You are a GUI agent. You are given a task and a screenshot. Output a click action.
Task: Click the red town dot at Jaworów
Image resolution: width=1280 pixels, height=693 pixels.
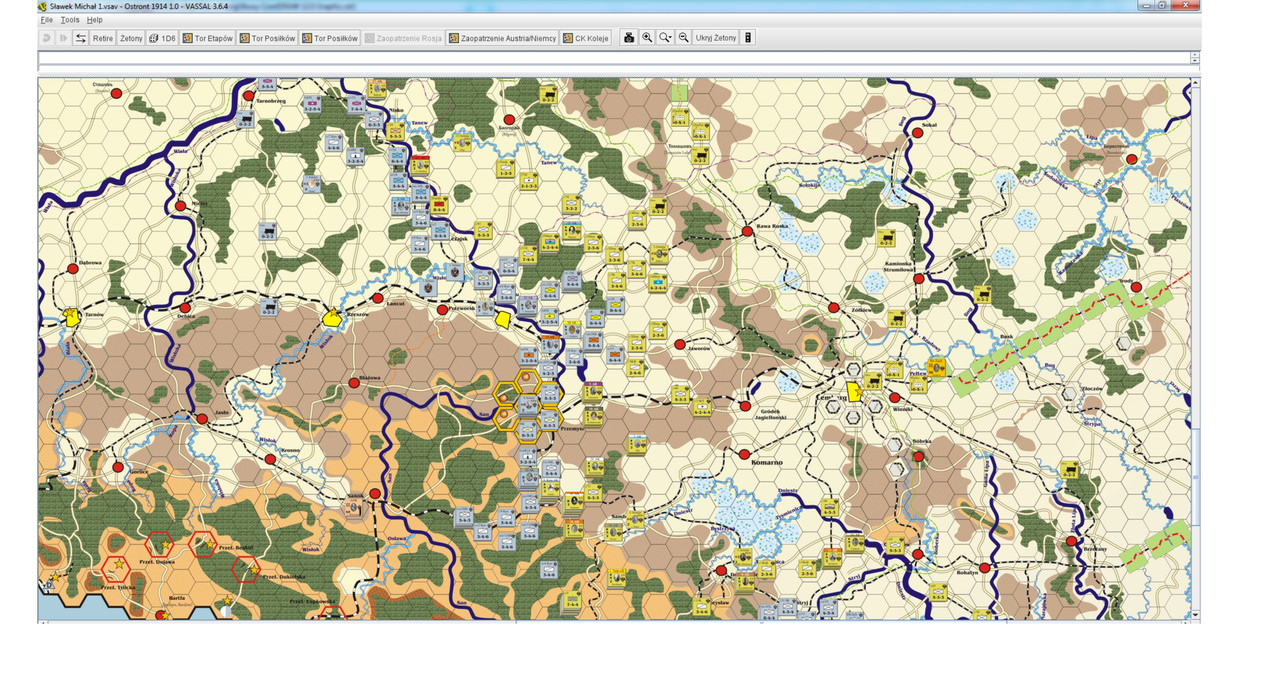click(x=680, y=344)
